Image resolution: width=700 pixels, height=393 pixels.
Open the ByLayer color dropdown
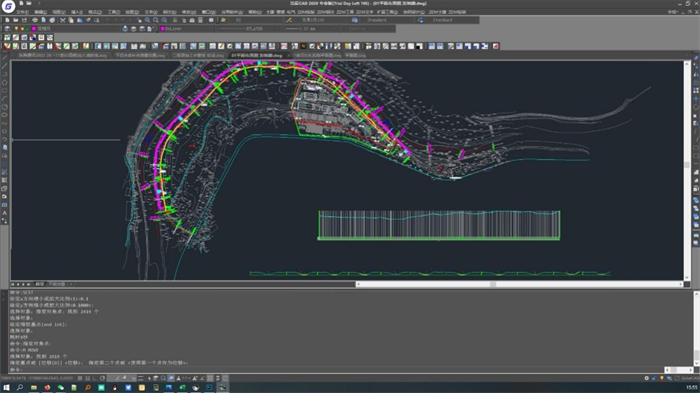(x=185, y=29)
